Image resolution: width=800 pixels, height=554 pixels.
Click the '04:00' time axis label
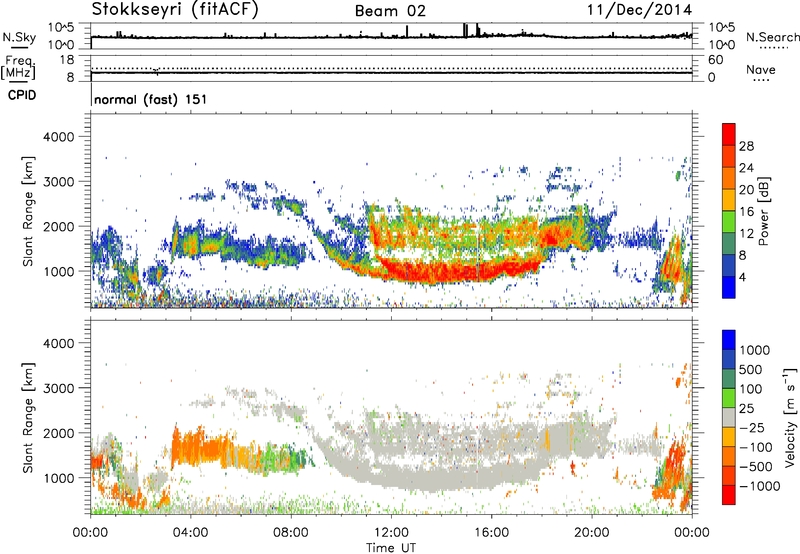[x=190, y=533]
